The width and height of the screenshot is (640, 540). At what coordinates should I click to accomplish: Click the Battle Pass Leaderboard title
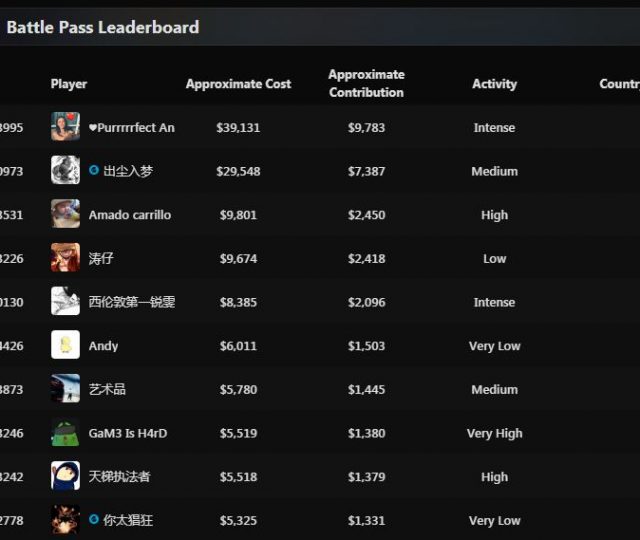click(x=103, y=27)
